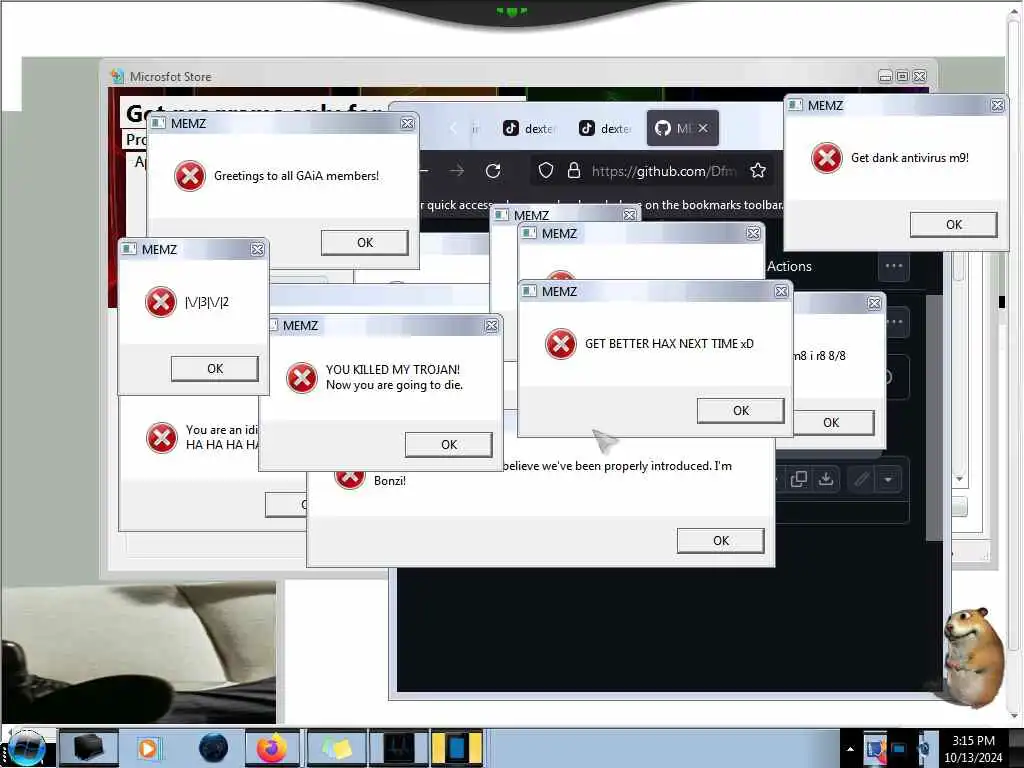Click OK on Greetings to GAiA dialog
The image size is (1024, 768).
point(364,242)
